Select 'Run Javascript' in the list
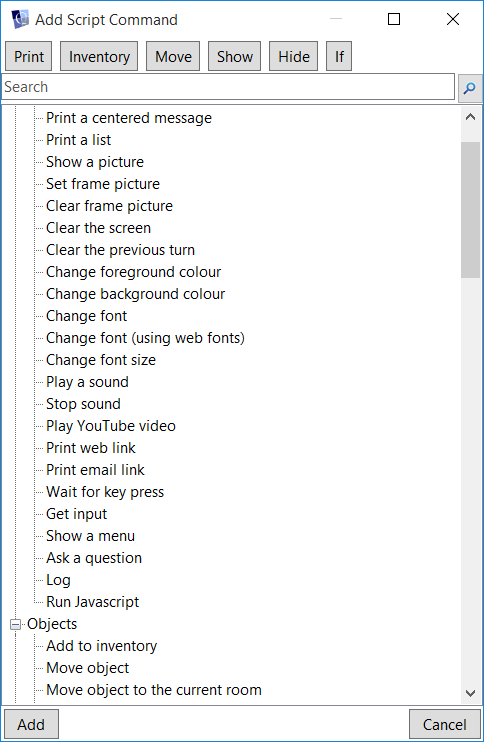484x742 pixels. pyautogui.click(x=93, y=602)
